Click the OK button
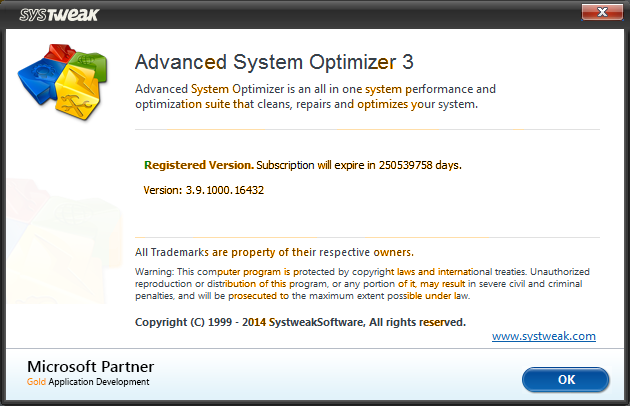Viewport: 630px width, 406px height. click(x=565, y=379)
